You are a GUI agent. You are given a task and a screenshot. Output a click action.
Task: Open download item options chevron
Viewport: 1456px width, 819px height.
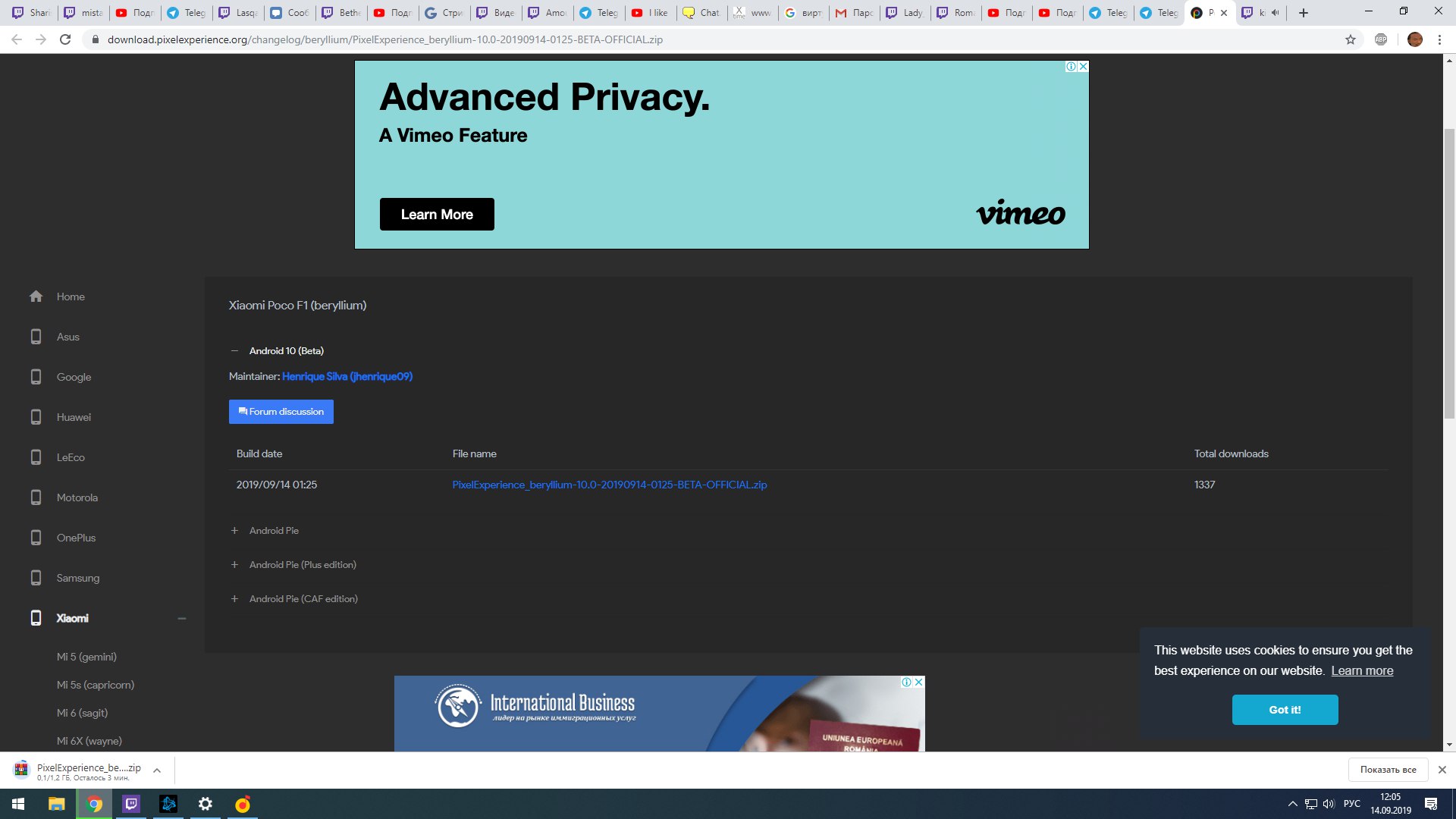click(157, 770)
